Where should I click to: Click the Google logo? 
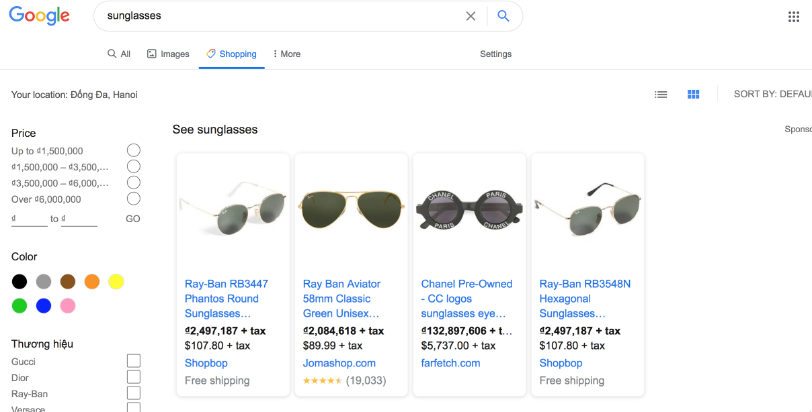tap(39, 16)
